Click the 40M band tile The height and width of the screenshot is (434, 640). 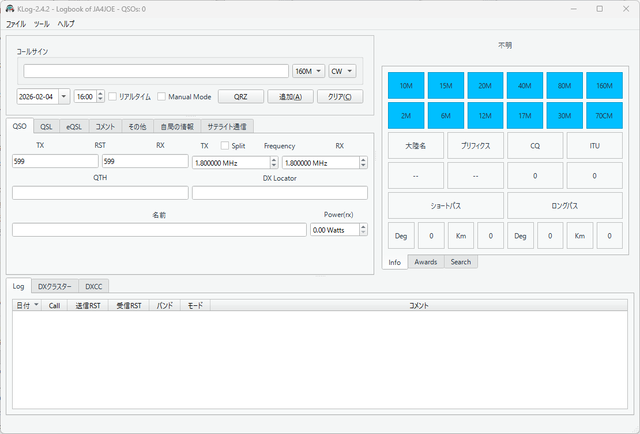[525, 85]
